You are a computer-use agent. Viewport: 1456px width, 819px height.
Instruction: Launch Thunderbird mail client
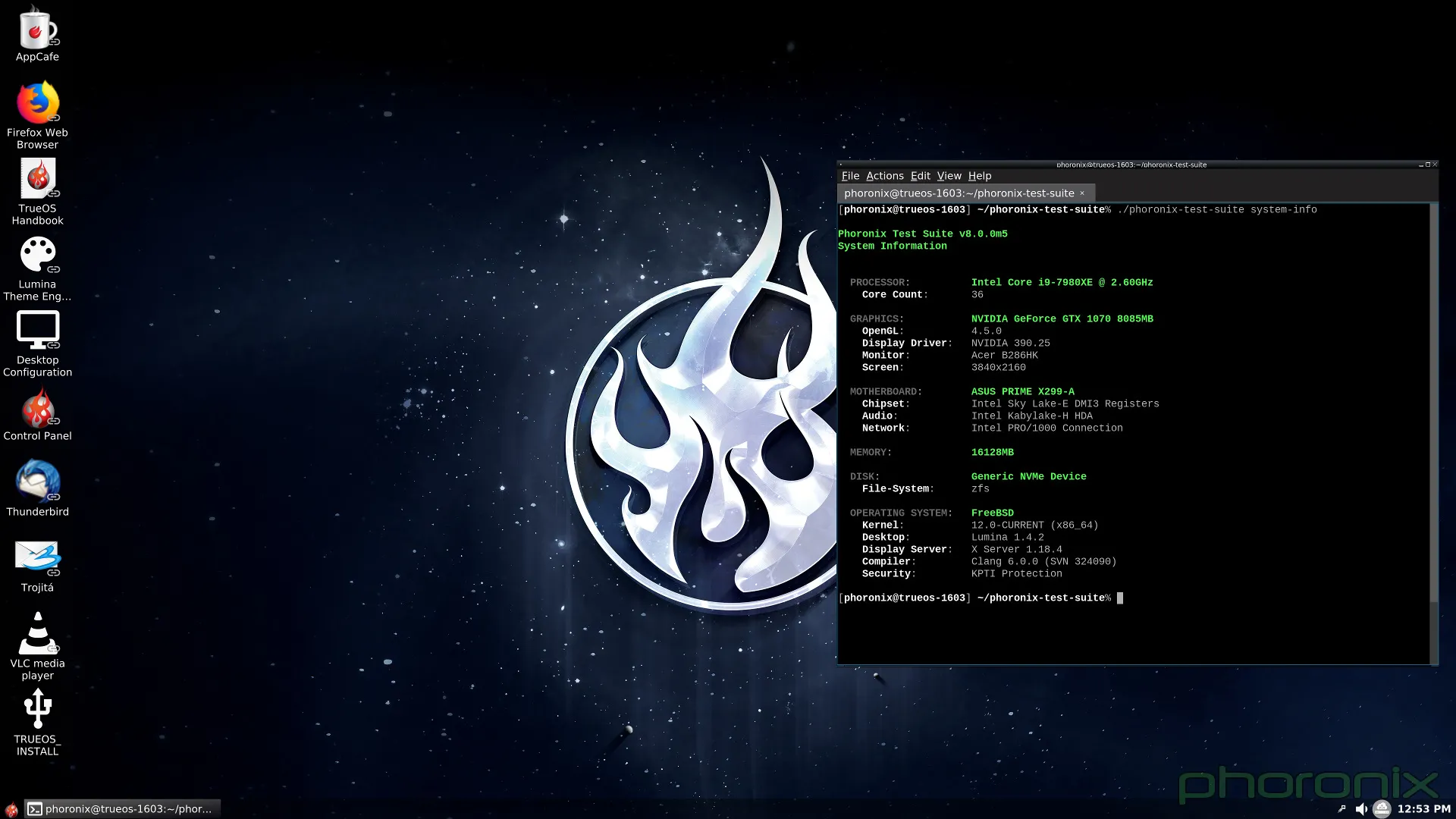[x=37, y=480]
